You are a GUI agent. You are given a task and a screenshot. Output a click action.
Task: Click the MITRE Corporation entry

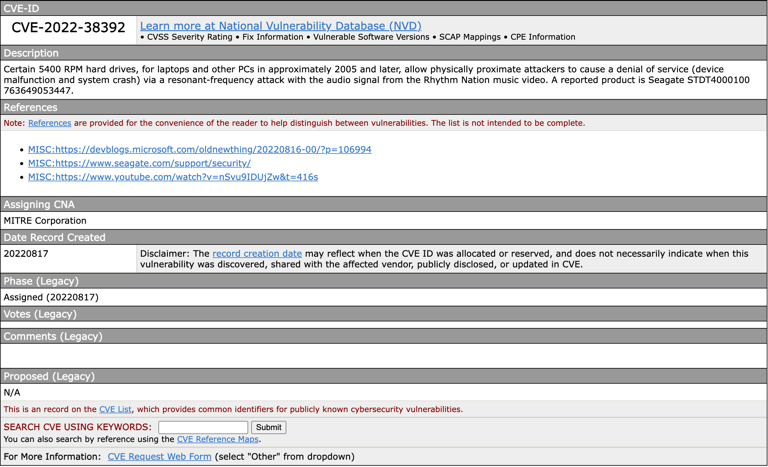coord(45,220)
